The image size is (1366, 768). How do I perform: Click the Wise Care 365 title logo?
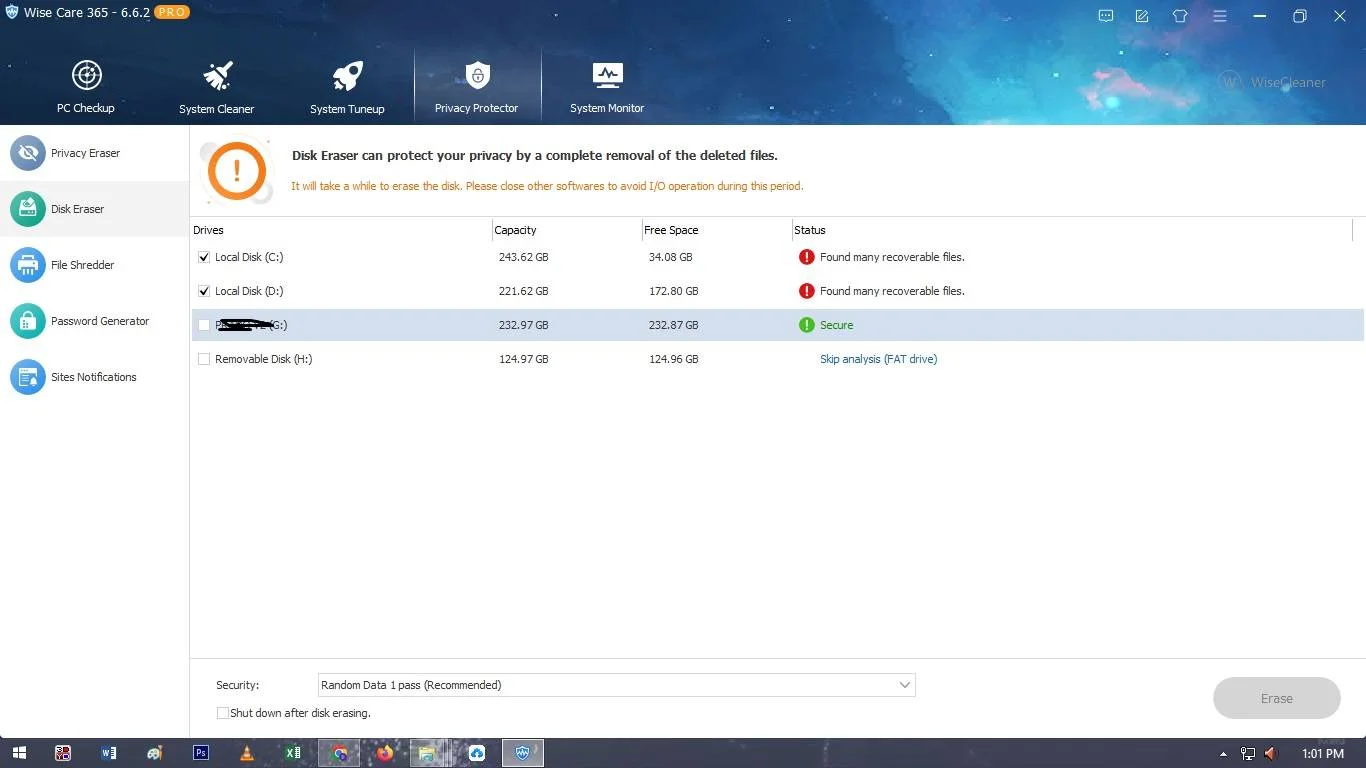(12, 12)
